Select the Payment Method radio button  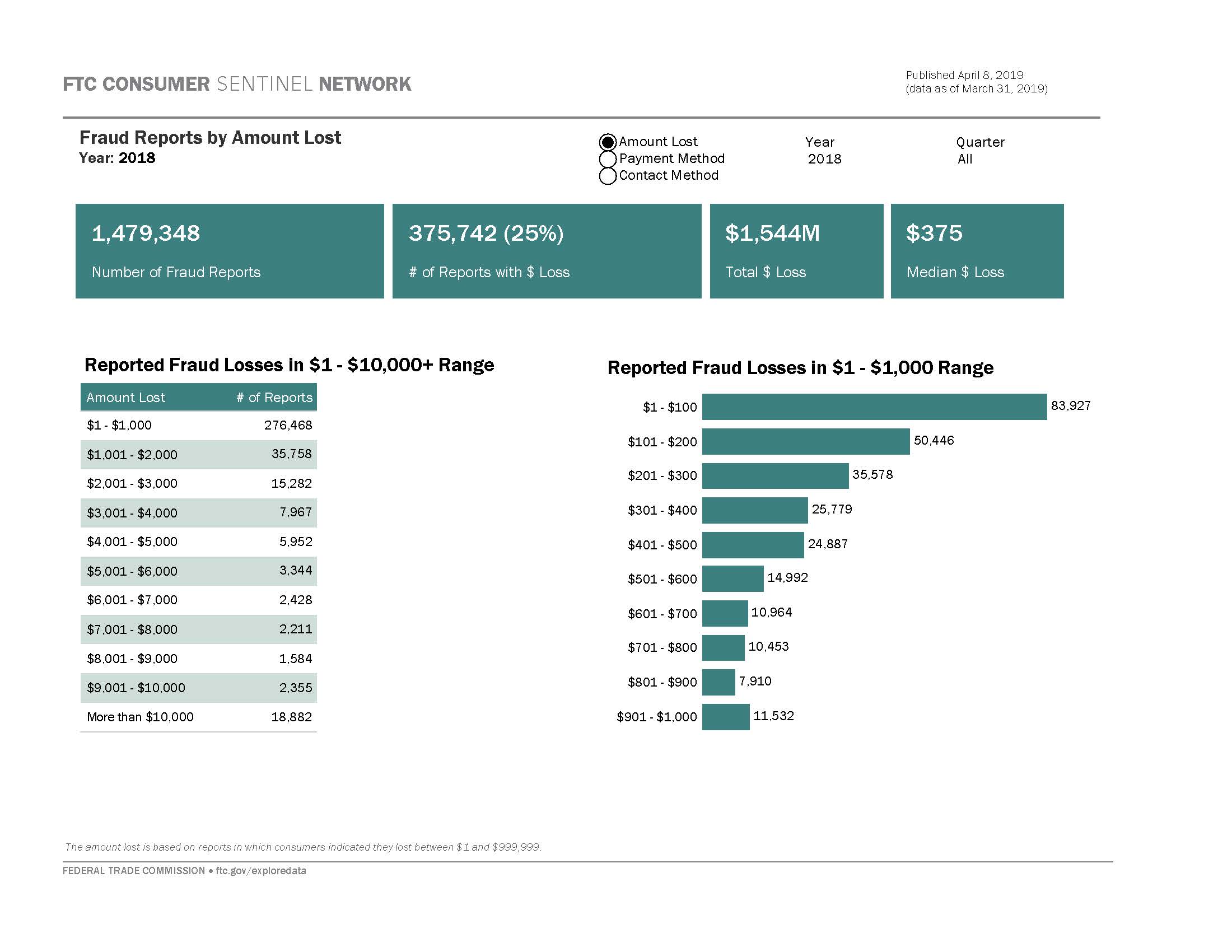[x=607, y=159]
